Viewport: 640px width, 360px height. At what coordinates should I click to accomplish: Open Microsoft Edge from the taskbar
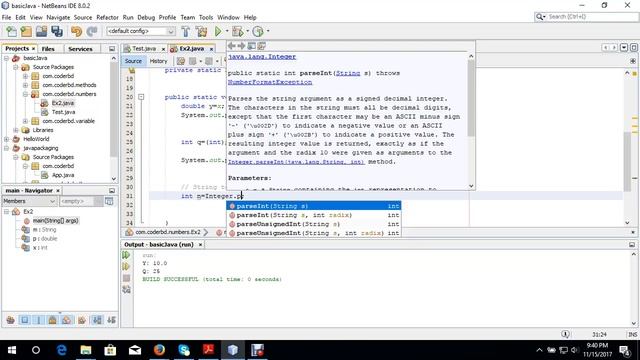tap(62, 350)
